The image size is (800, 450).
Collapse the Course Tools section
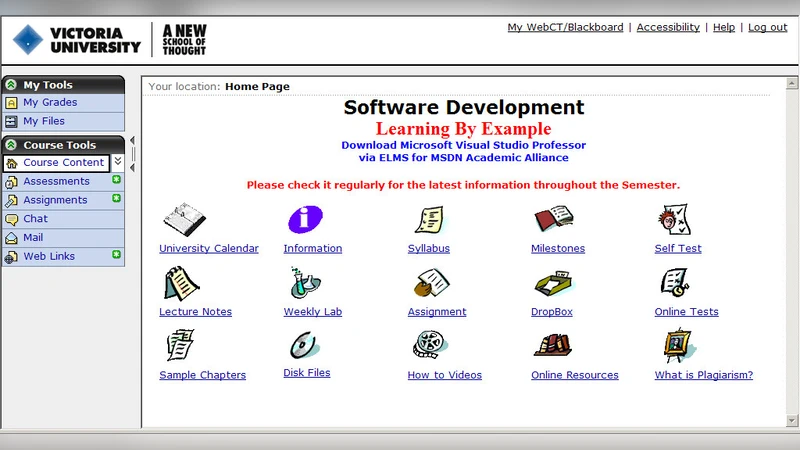(11, 145)
